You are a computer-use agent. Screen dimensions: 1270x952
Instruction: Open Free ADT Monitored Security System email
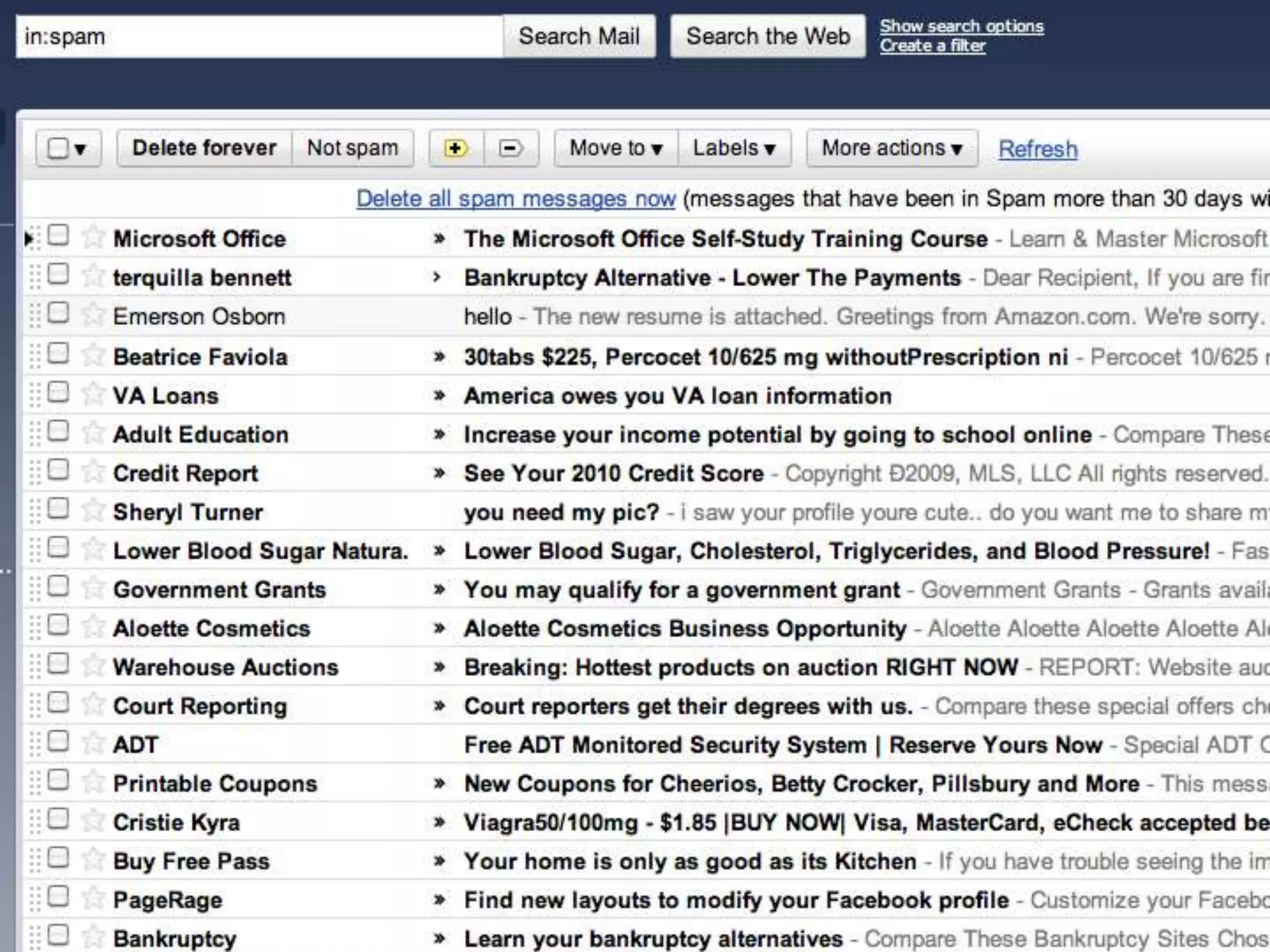[783, 745]
